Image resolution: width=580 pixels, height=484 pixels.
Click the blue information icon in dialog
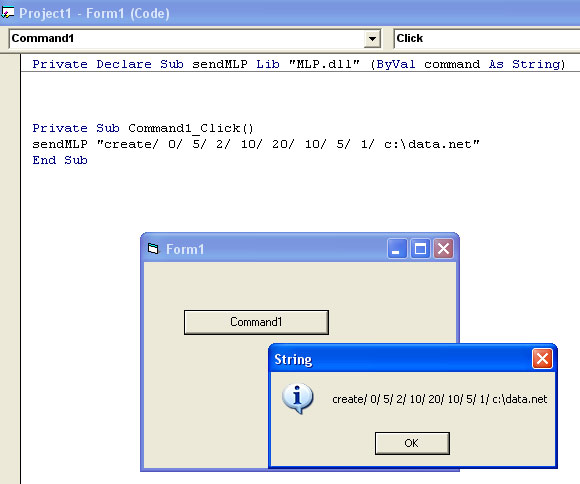[298, 398]
